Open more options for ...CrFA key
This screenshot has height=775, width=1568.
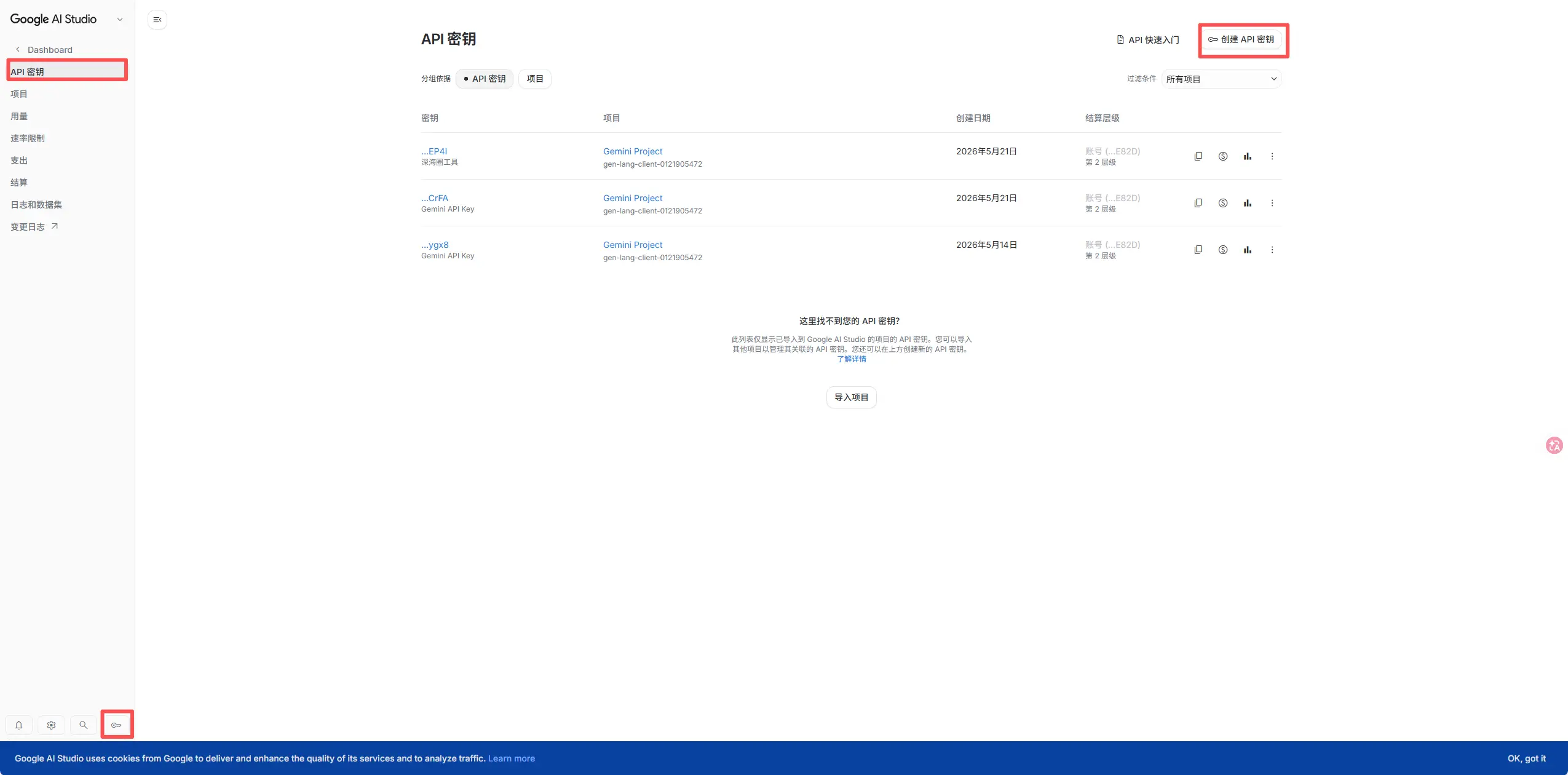click(x=1272, y=203)
